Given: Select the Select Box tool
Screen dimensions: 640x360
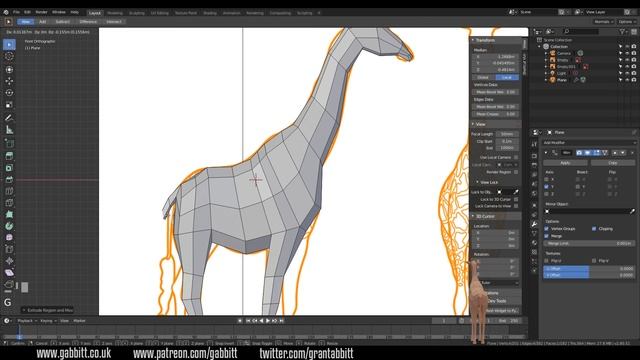Looking at the screenshot, I should [x=9, y=44].
